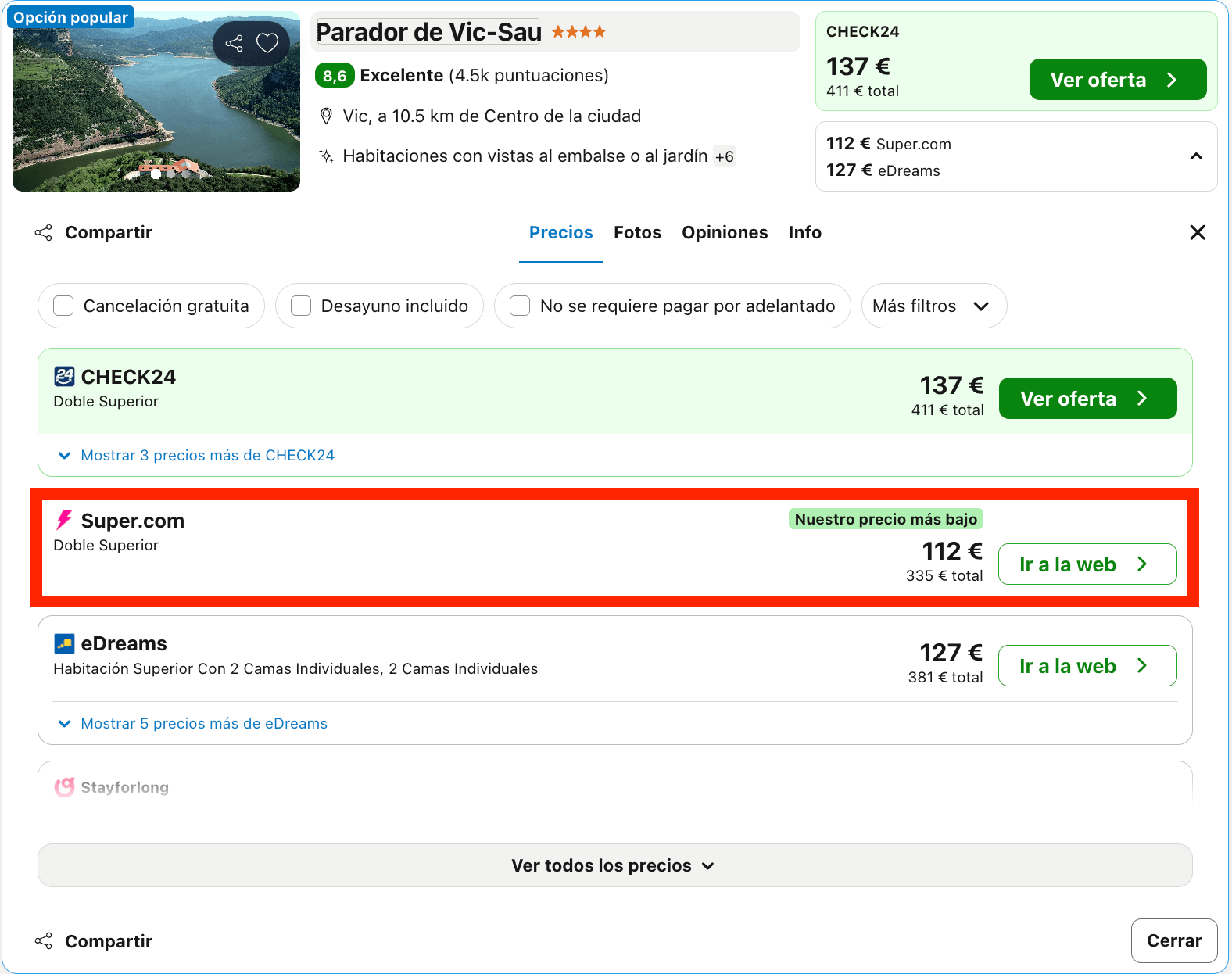This screenshot has width=1232, height=974.
Task: Open the Opiniones tab
Action: (x=725, y=232)
